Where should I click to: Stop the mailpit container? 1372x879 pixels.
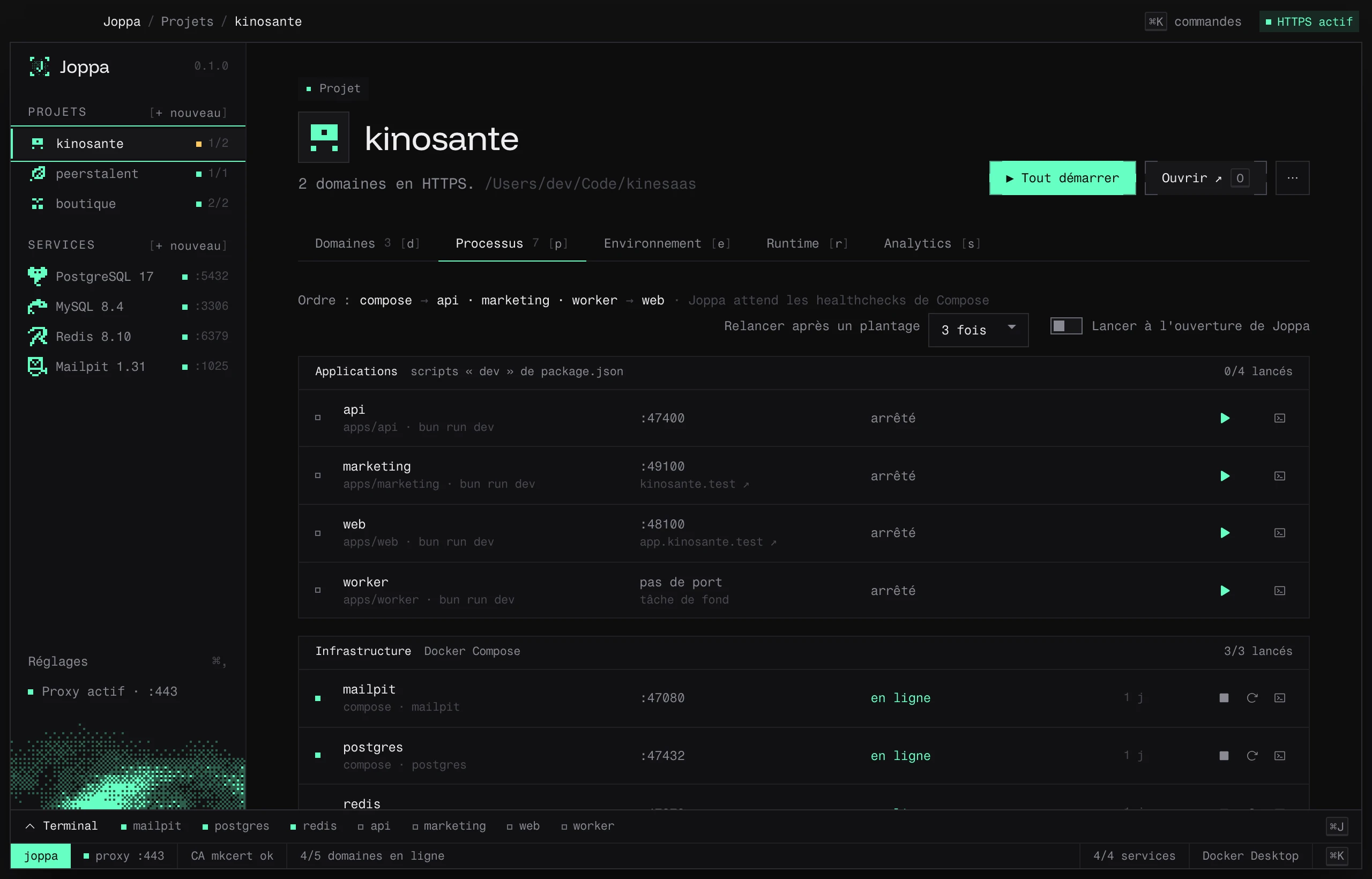pos(1224,698)
